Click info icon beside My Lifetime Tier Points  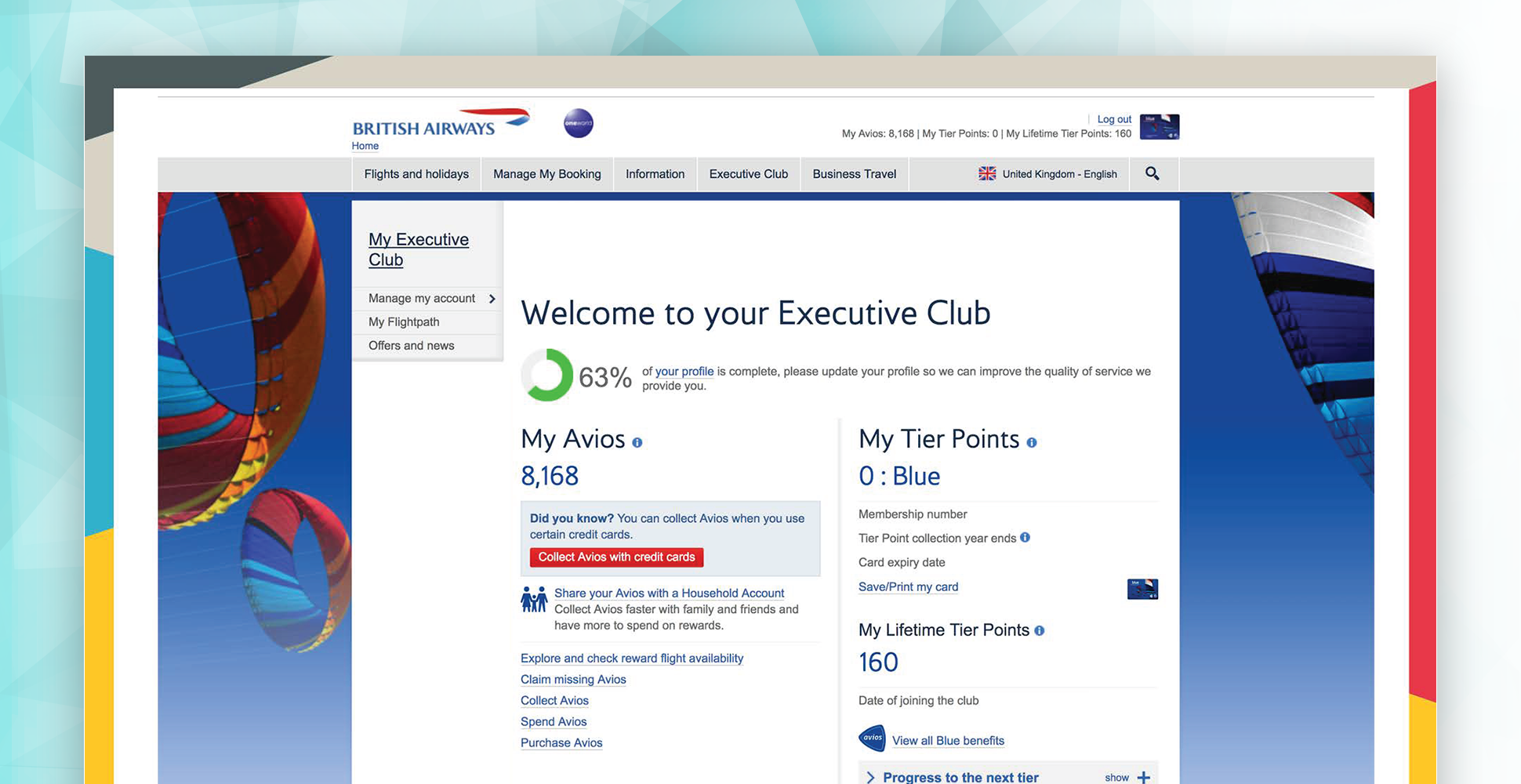coord(1040,630)
